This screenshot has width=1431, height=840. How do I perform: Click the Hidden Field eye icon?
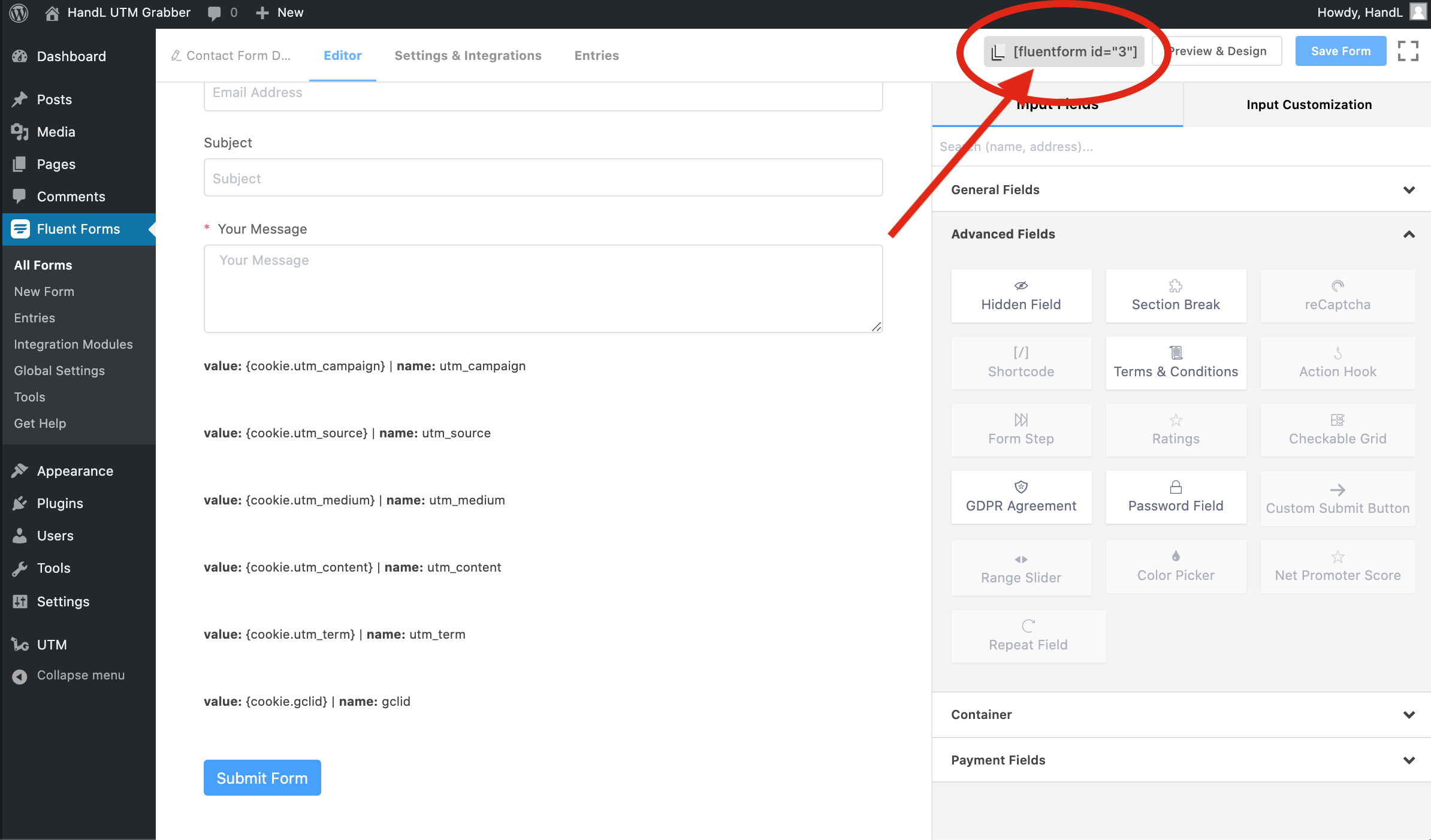[x=1021, y=286]
